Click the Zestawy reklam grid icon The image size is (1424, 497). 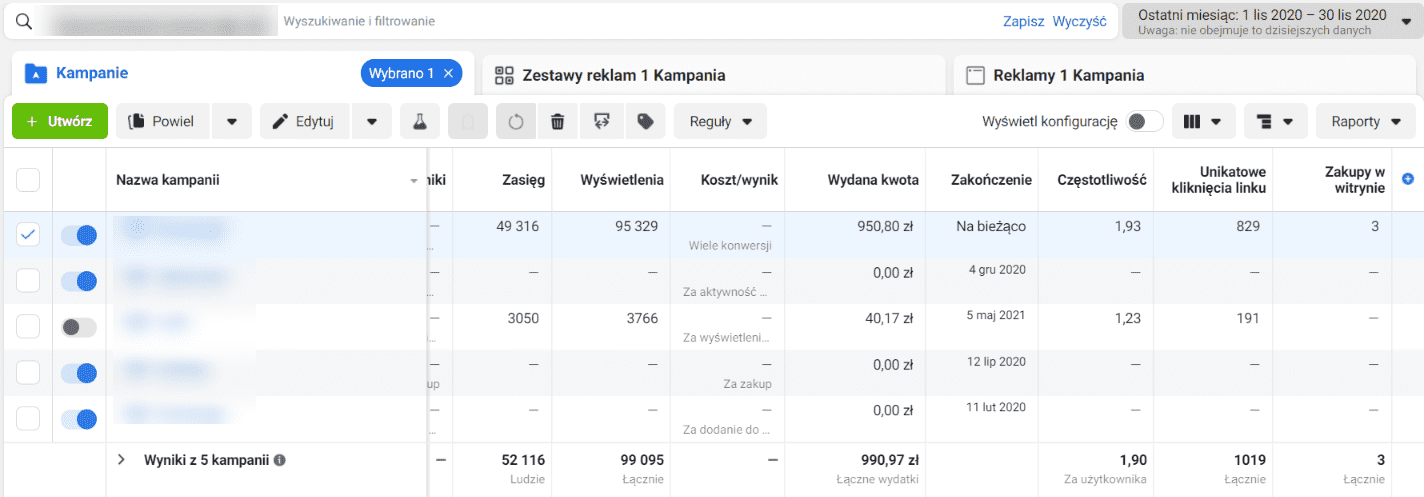click(x=504, y=75)
